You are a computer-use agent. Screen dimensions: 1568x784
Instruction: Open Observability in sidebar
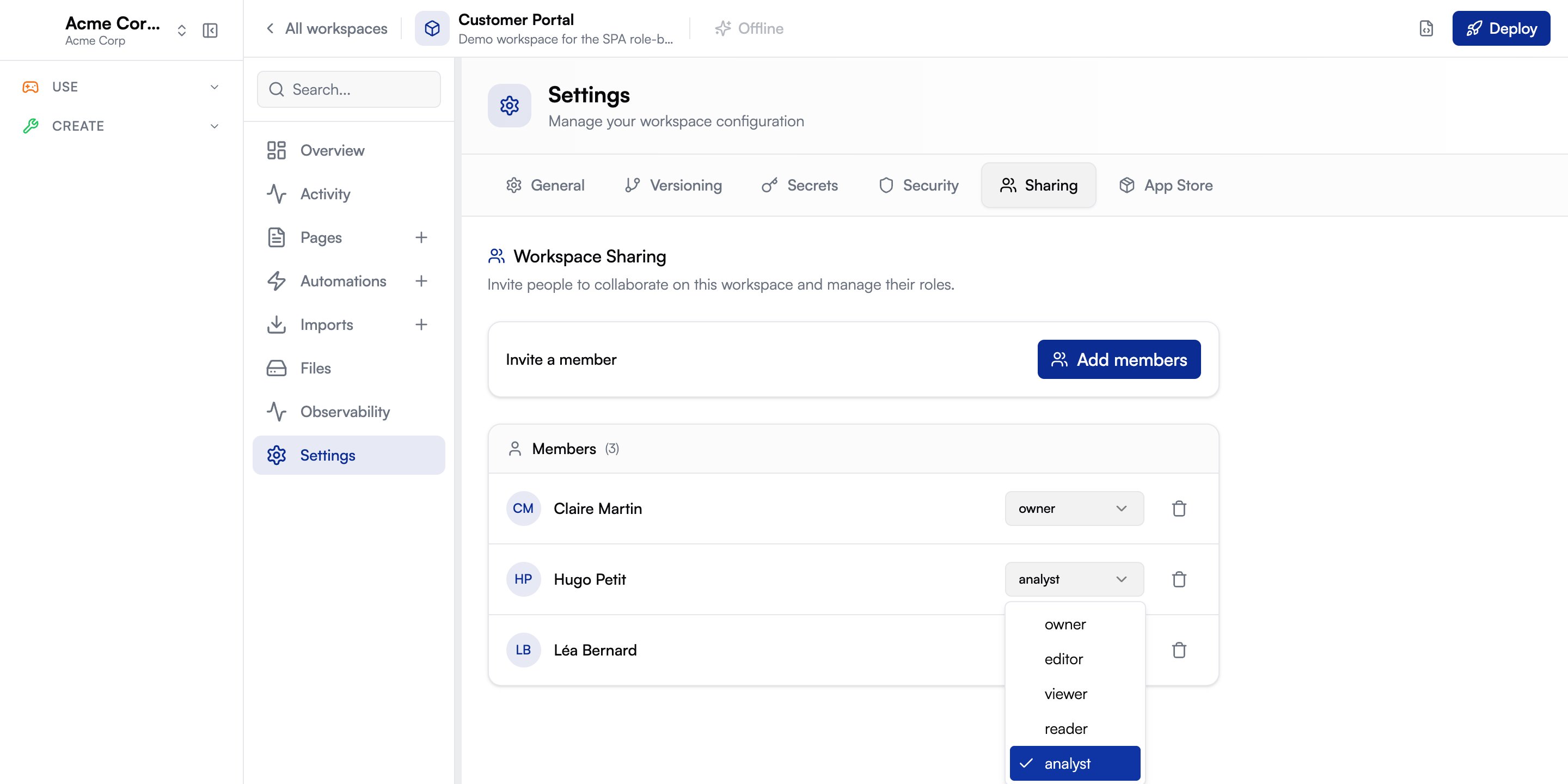click(349, 412)
